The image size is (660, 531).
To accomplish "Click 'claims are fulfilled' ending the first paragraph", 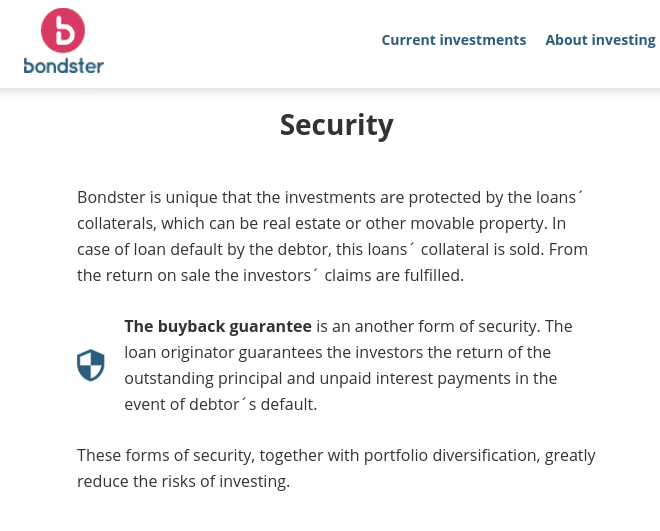I will click(394, 276).
